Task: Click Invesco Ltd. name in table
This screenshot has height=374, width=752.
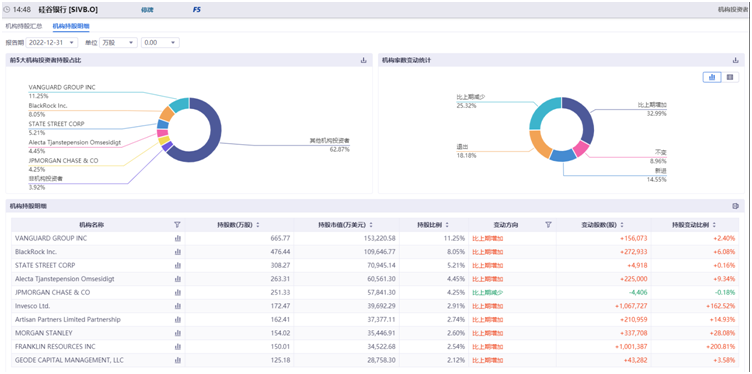Action: click(x=33, y=306)
